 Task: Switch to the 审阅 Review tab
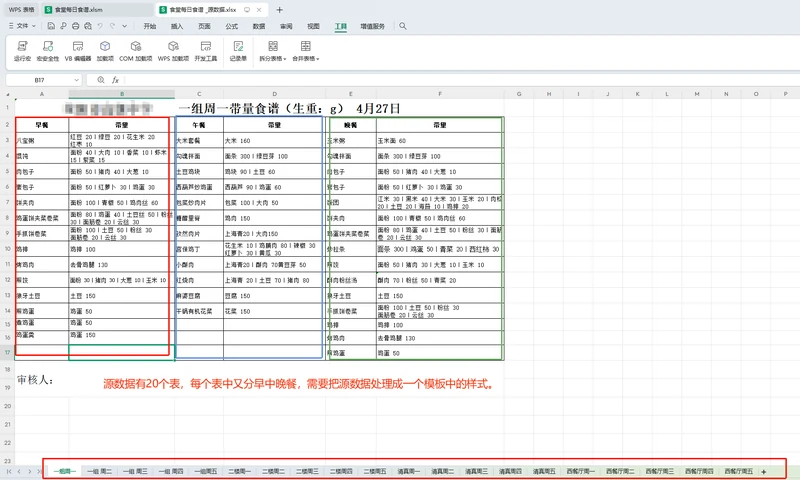tap(286, 26)
